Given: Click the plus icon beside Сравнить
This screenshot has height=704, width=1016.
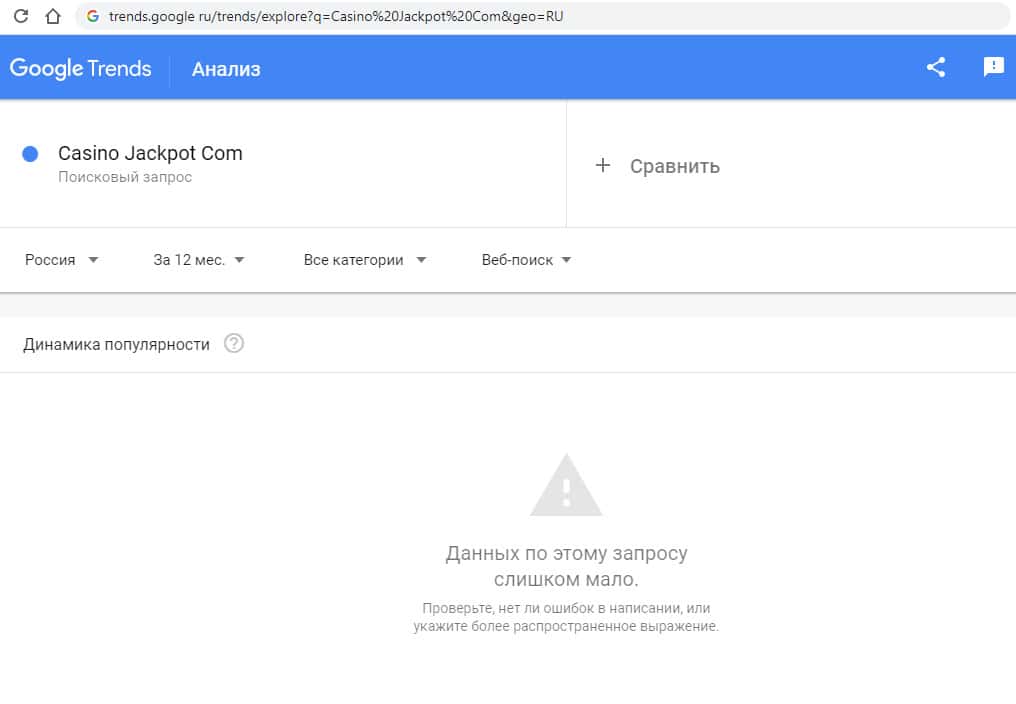Looking at the screenshot, I should pyautogui.click(x=602, y=166).
